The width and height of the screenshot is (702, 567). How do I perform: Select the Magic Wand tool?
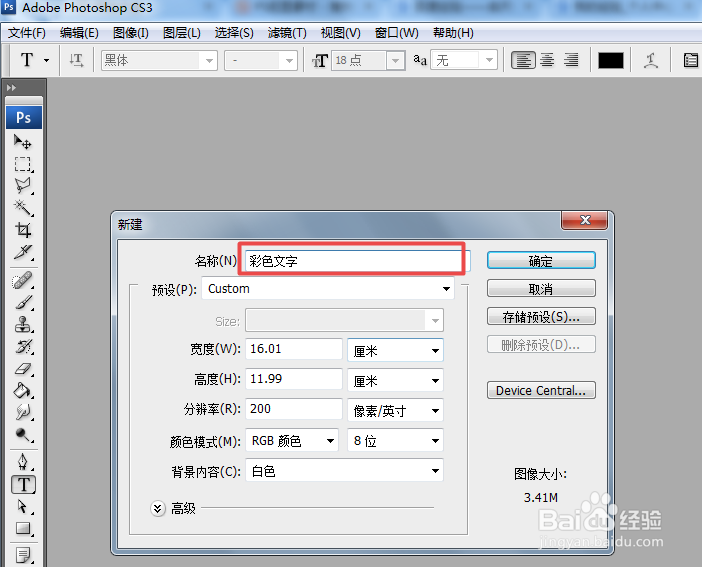point(23,208)
